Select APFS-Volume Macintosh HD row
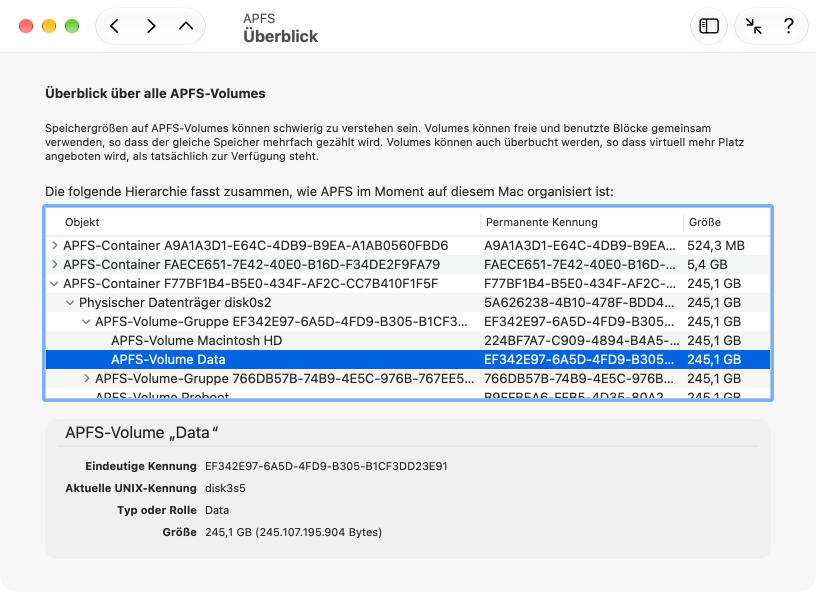Screen dimensions: 816x592 tap(408, 341)
